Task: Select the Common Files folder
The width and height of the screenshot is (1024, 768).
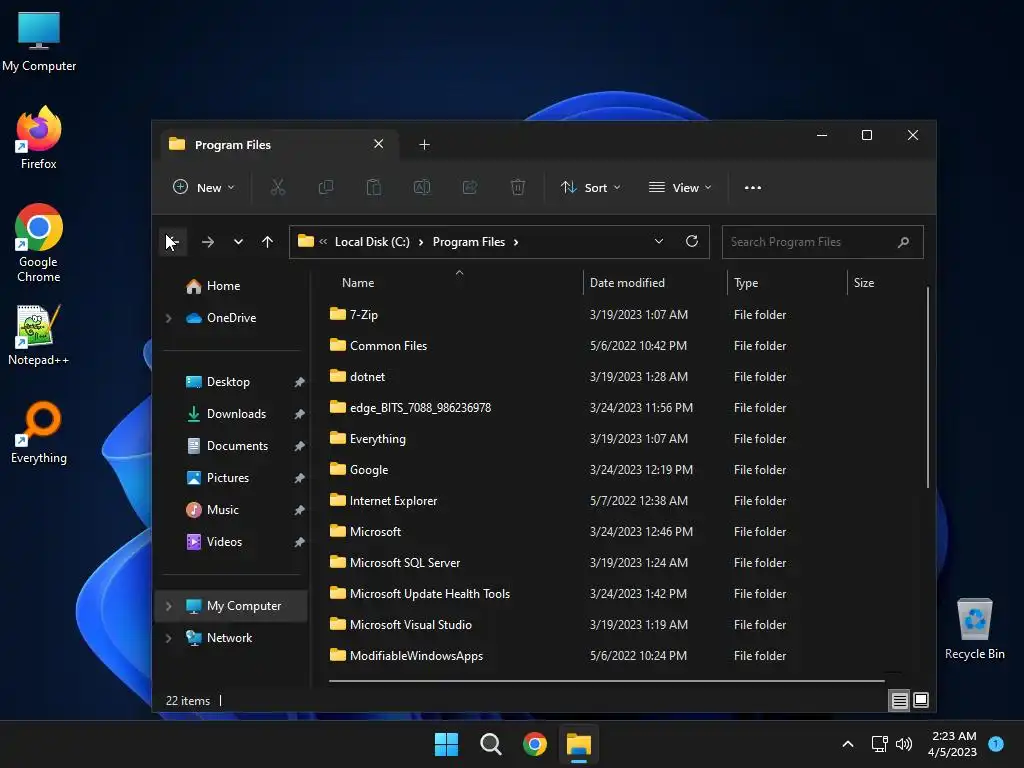Action: pos(378,346)
